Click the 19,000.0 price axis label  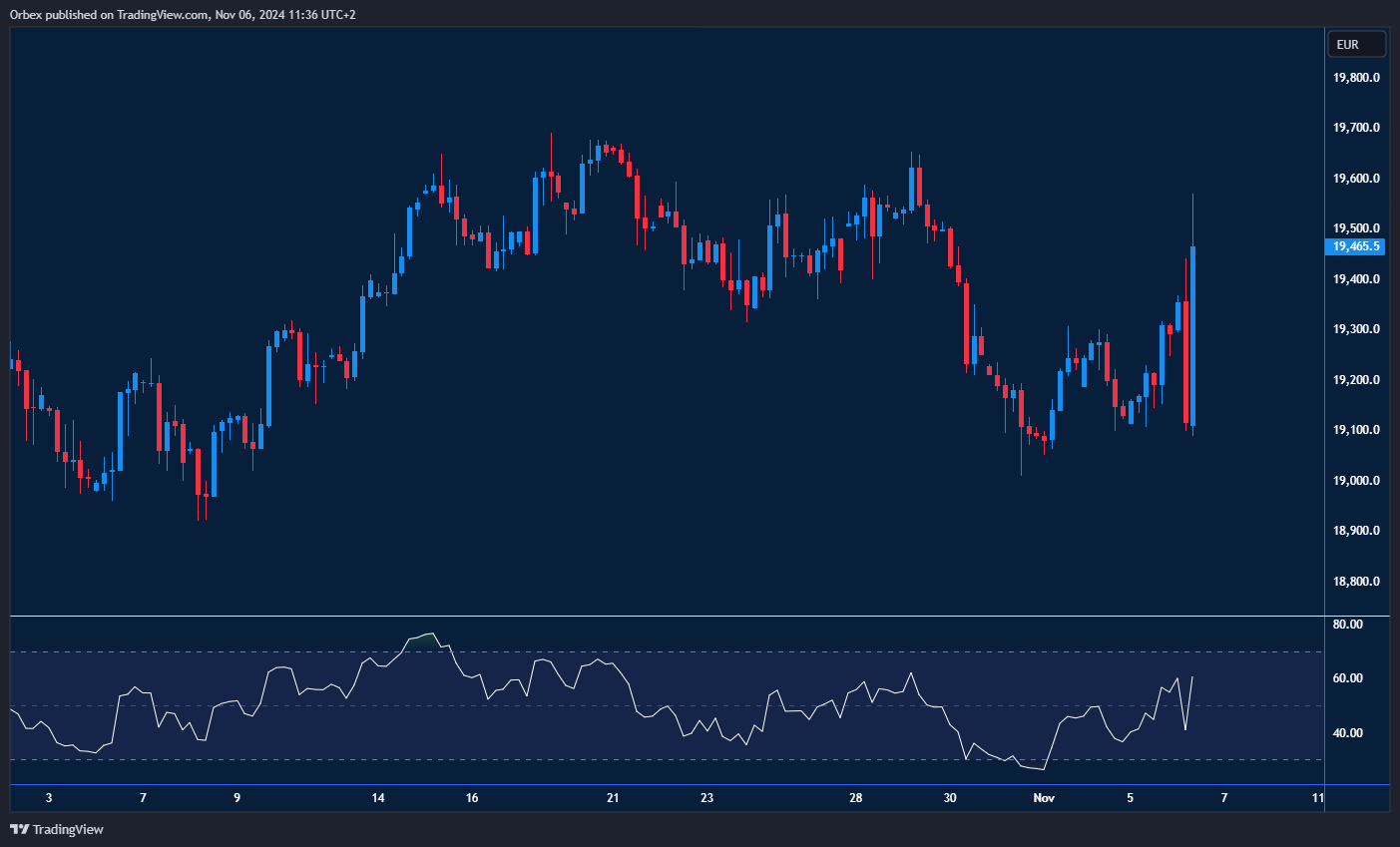point(1356,481)
